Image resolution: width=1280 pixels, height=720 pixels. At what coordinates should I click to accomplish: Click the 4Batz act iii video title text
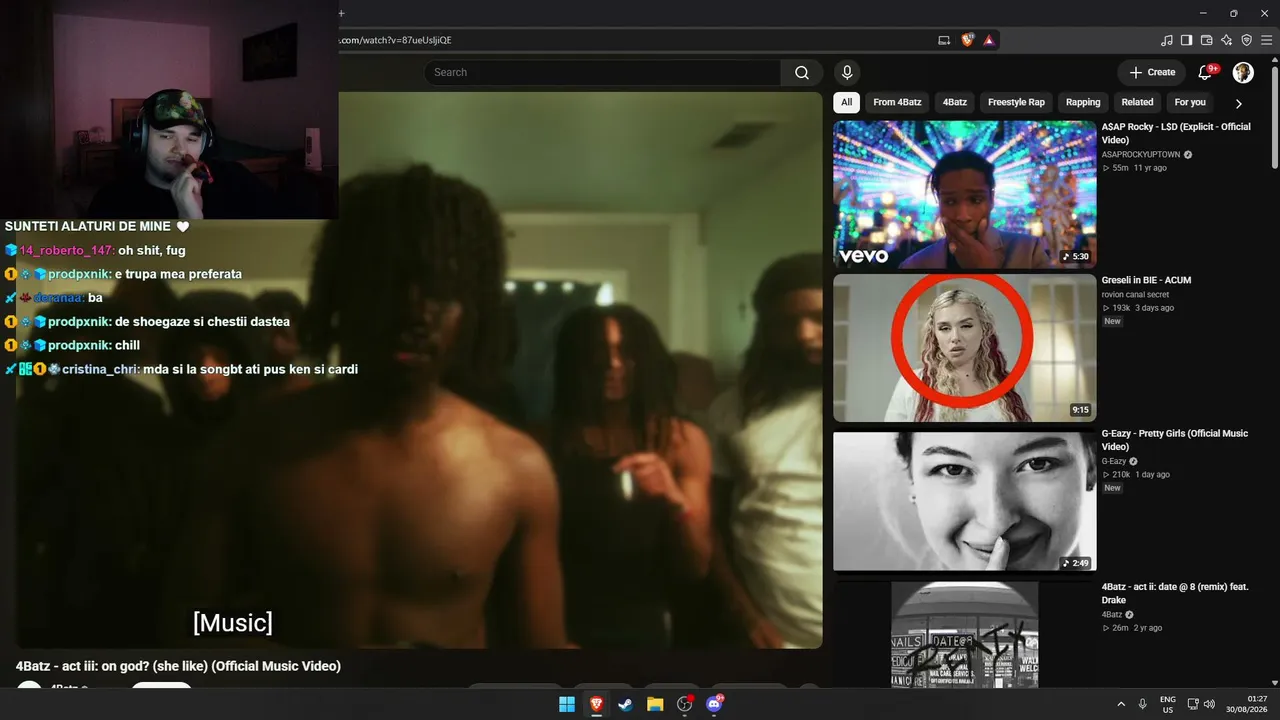pos(178,666)
